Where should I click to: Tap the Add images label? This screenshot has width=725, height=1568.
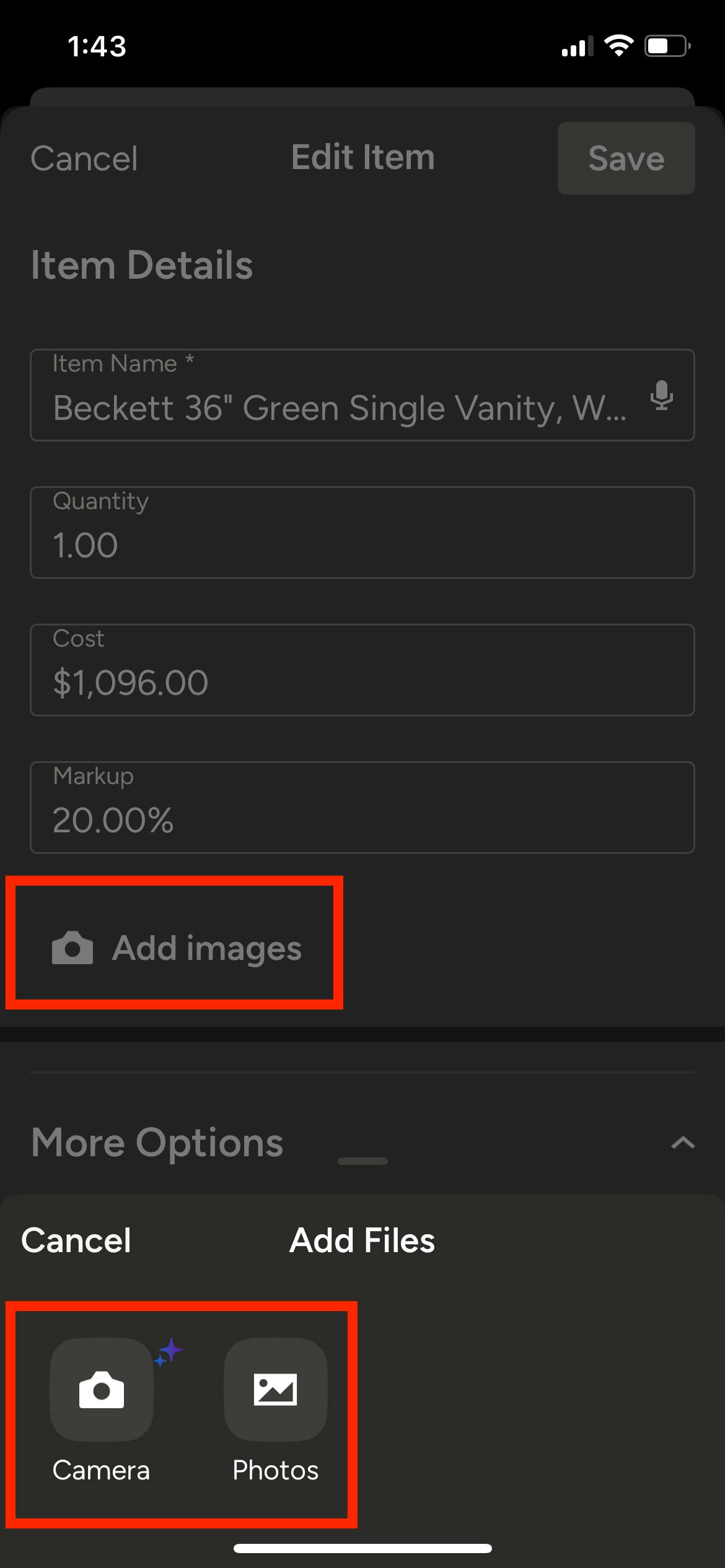[x=207, y=948]
